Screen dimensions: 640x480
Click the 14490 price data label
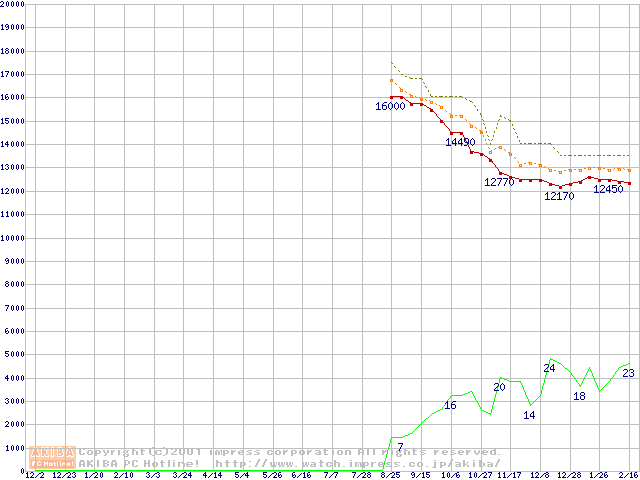click(460, 143)
